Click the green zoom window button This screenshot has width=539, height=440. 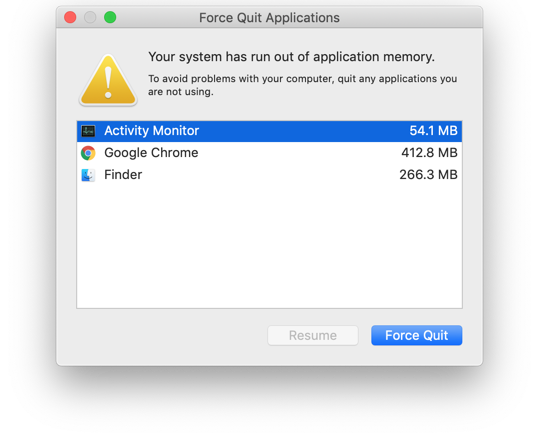point(110,17)
